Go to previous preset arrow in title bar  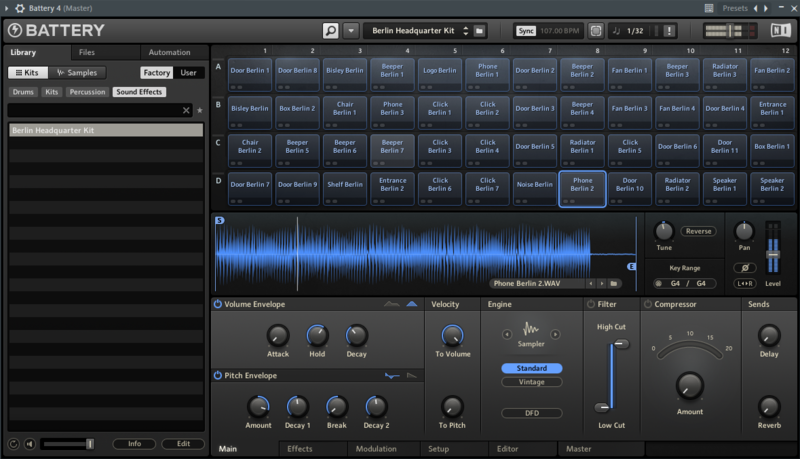[x=756, y=8]
